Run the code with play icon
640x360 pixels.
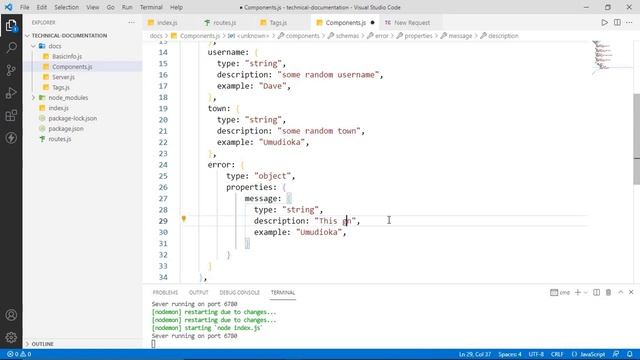pyautogui.click(x=604, y=22)
